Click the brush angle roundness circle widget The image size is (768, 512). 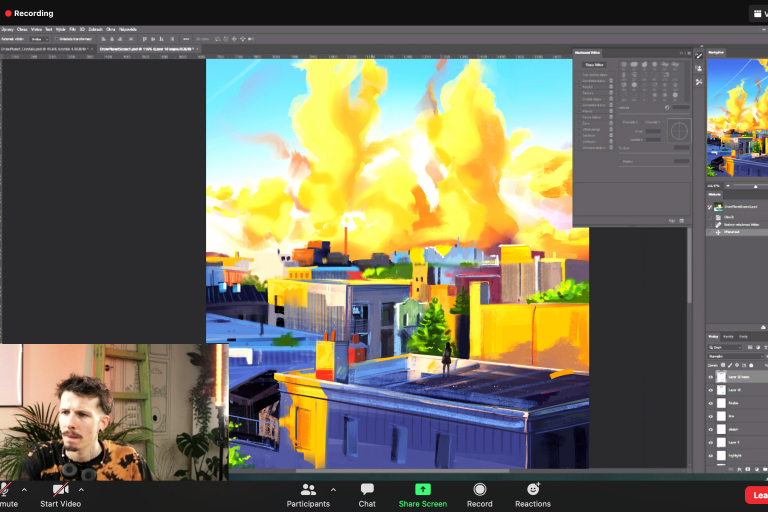(679, 131)
